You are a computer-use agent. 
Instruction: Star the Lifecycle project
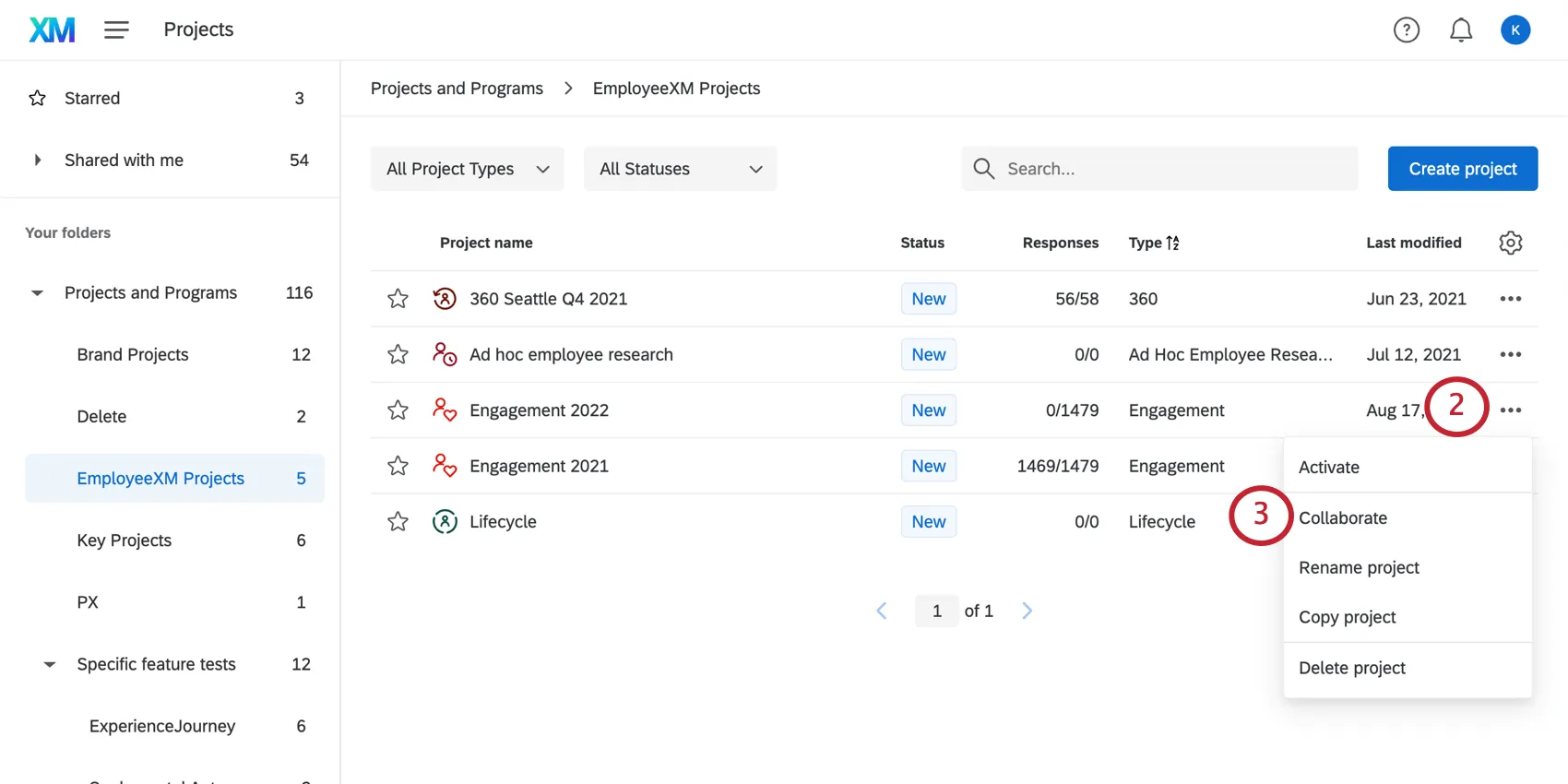[398, 522]
